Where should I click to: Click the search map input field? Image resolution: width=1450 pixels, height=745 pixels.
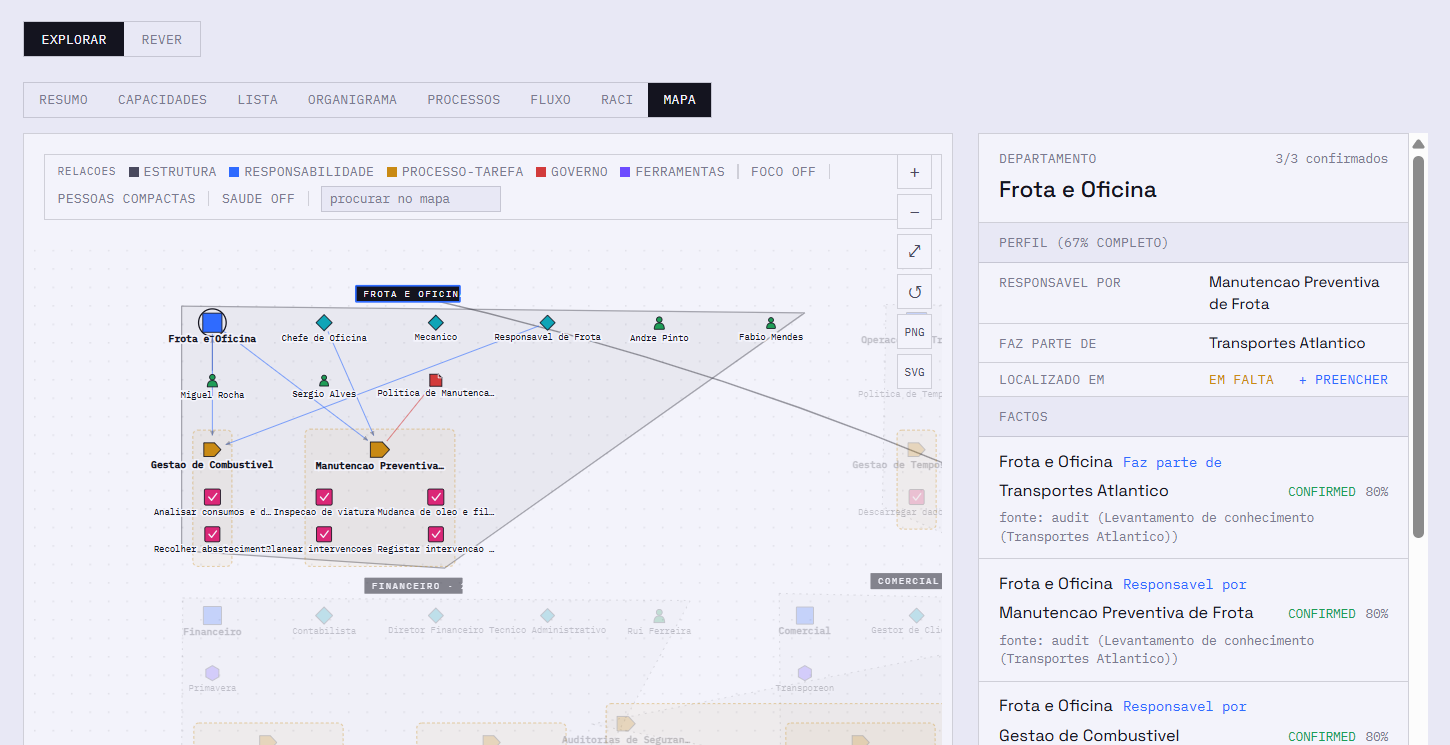(411, 199)
